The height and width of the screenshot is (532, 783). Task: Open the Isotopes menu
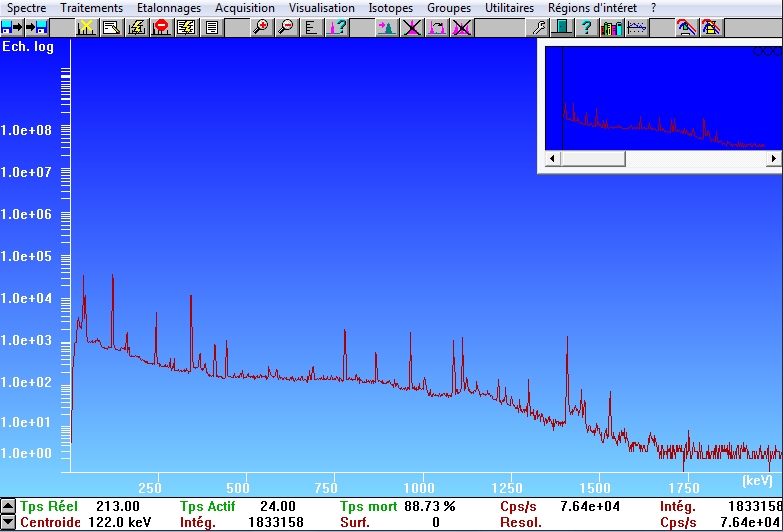390,8
